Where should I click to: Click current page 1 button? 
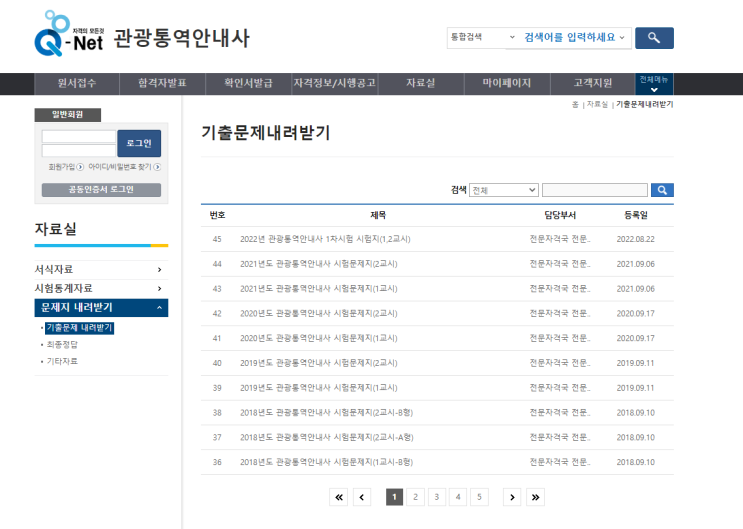394,497
